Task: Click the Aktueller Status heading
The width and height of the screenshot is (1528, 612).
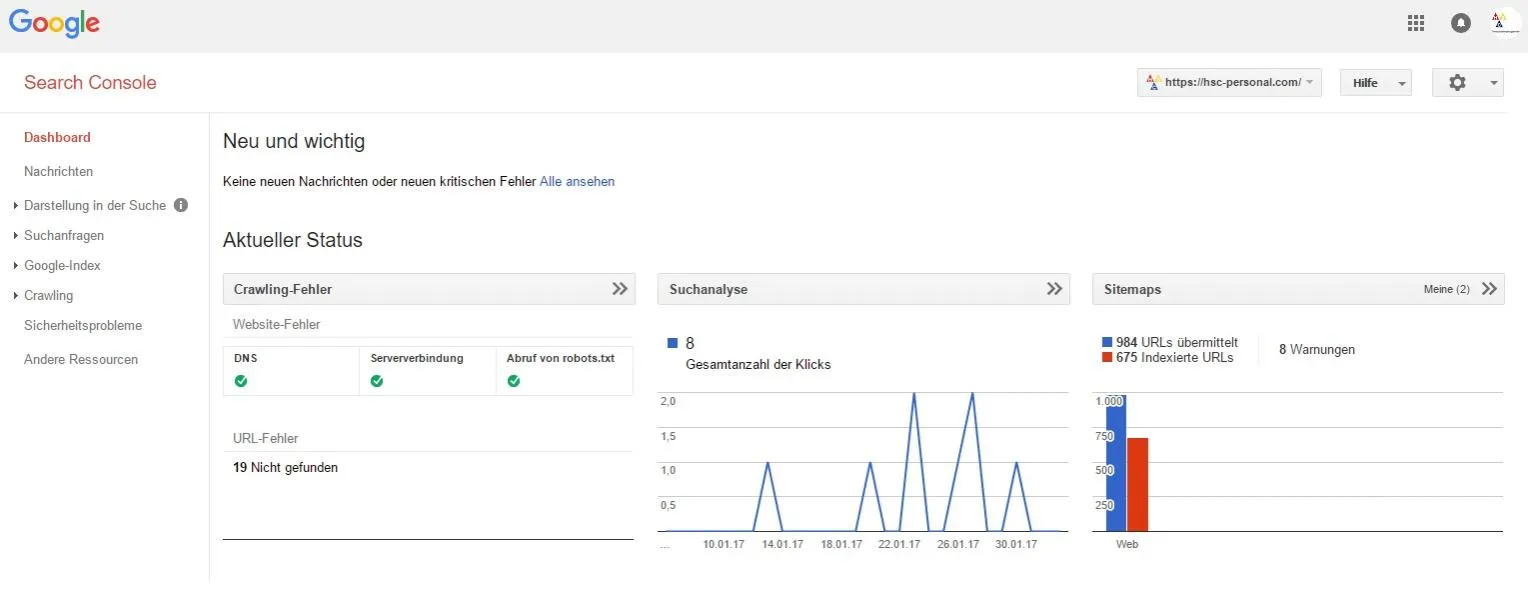Action: tap(293, 240)
